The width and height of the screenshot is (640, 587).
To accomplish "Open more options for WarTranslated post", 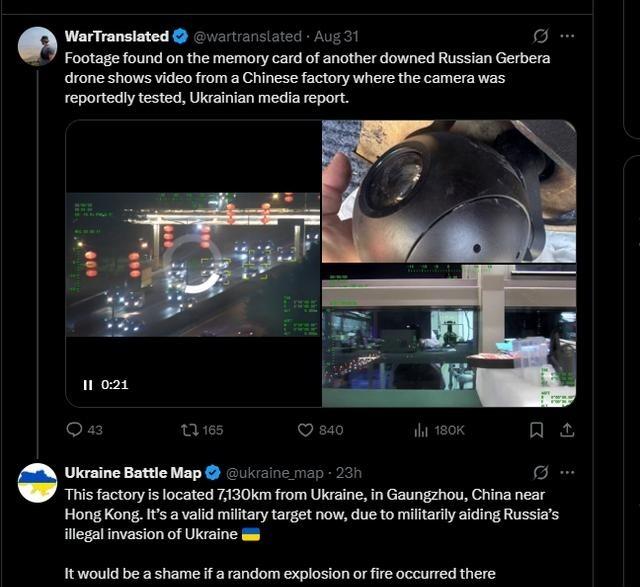I will 567,36.
